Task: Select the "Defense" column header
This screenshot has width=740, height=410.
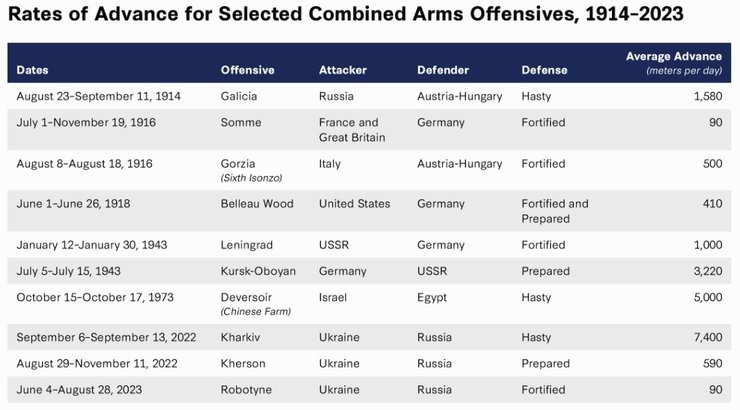Action: pyautogui.click(x=544, y=70)
